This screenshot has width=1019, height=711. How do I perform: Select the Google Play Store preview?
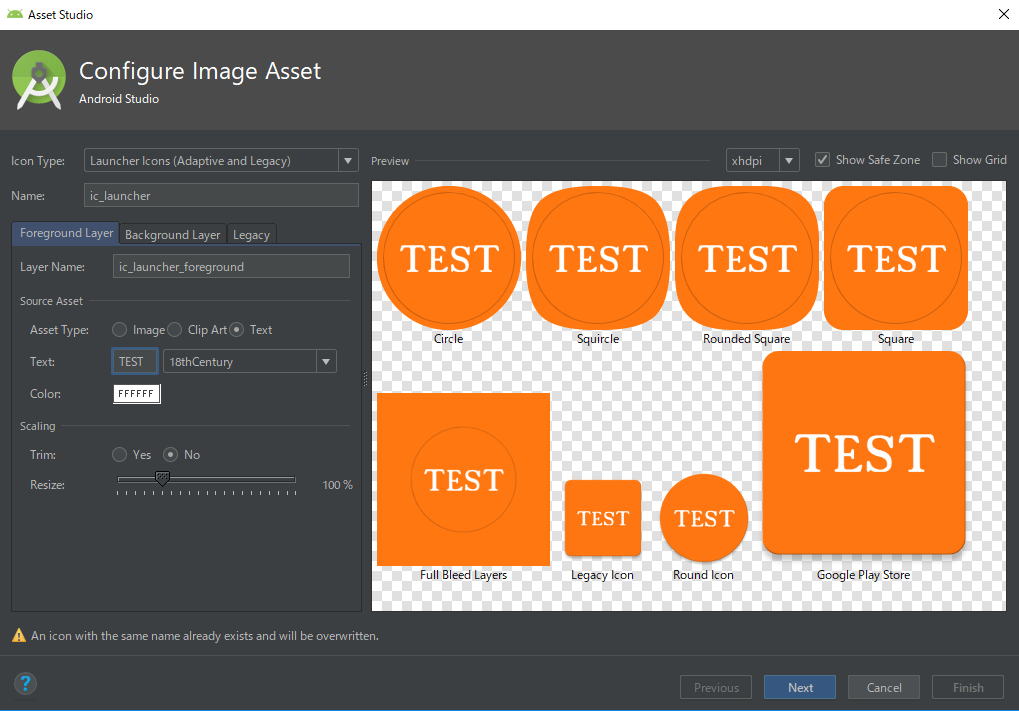click(x=864, y=453)
